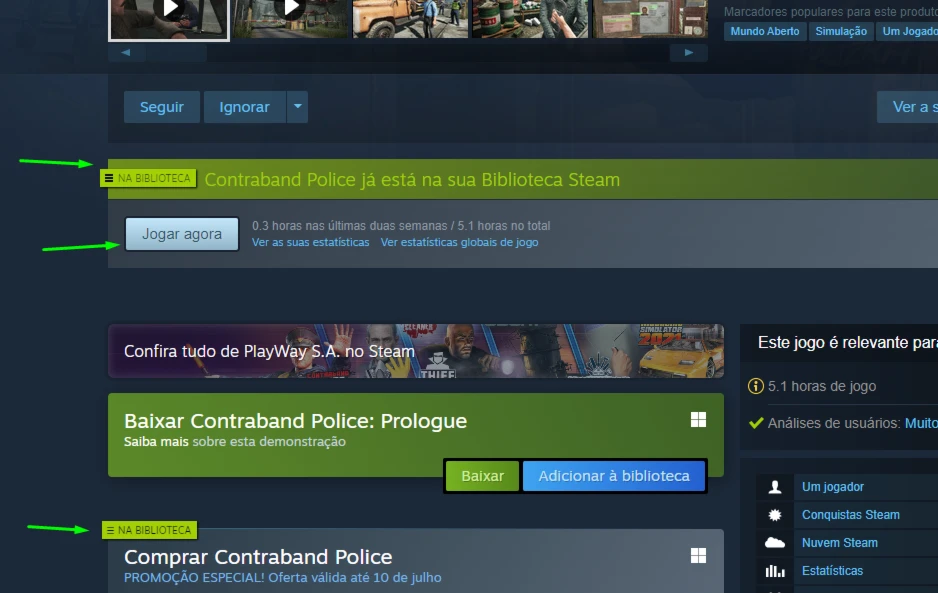This screenshot has height=593, width=938.
Task: Click the Steam cloud icon
Action: coord(775,543)
